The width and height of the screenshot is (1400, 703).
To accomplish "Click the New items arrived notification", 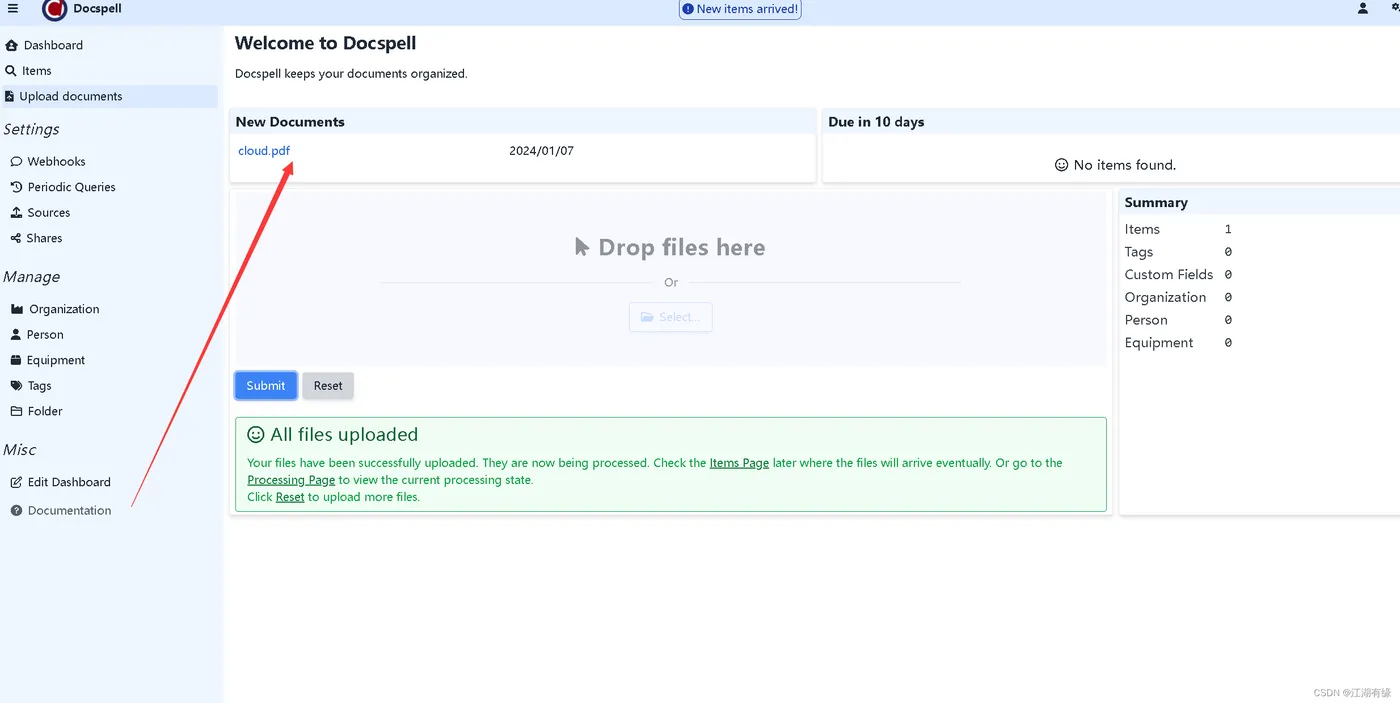I will pos(740,9).
